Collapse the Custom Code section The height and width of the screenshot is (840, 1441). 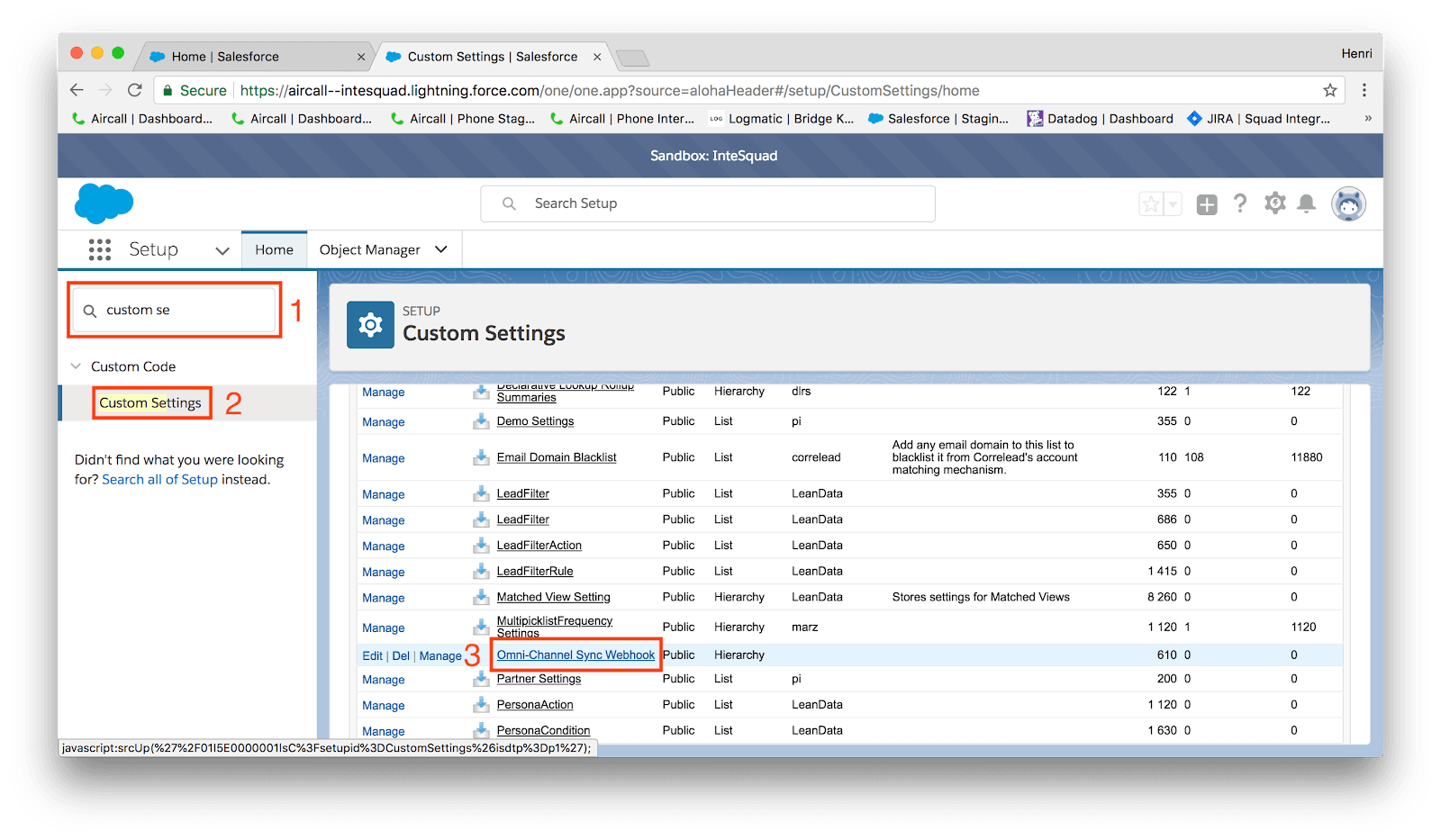tap(77, 366)
